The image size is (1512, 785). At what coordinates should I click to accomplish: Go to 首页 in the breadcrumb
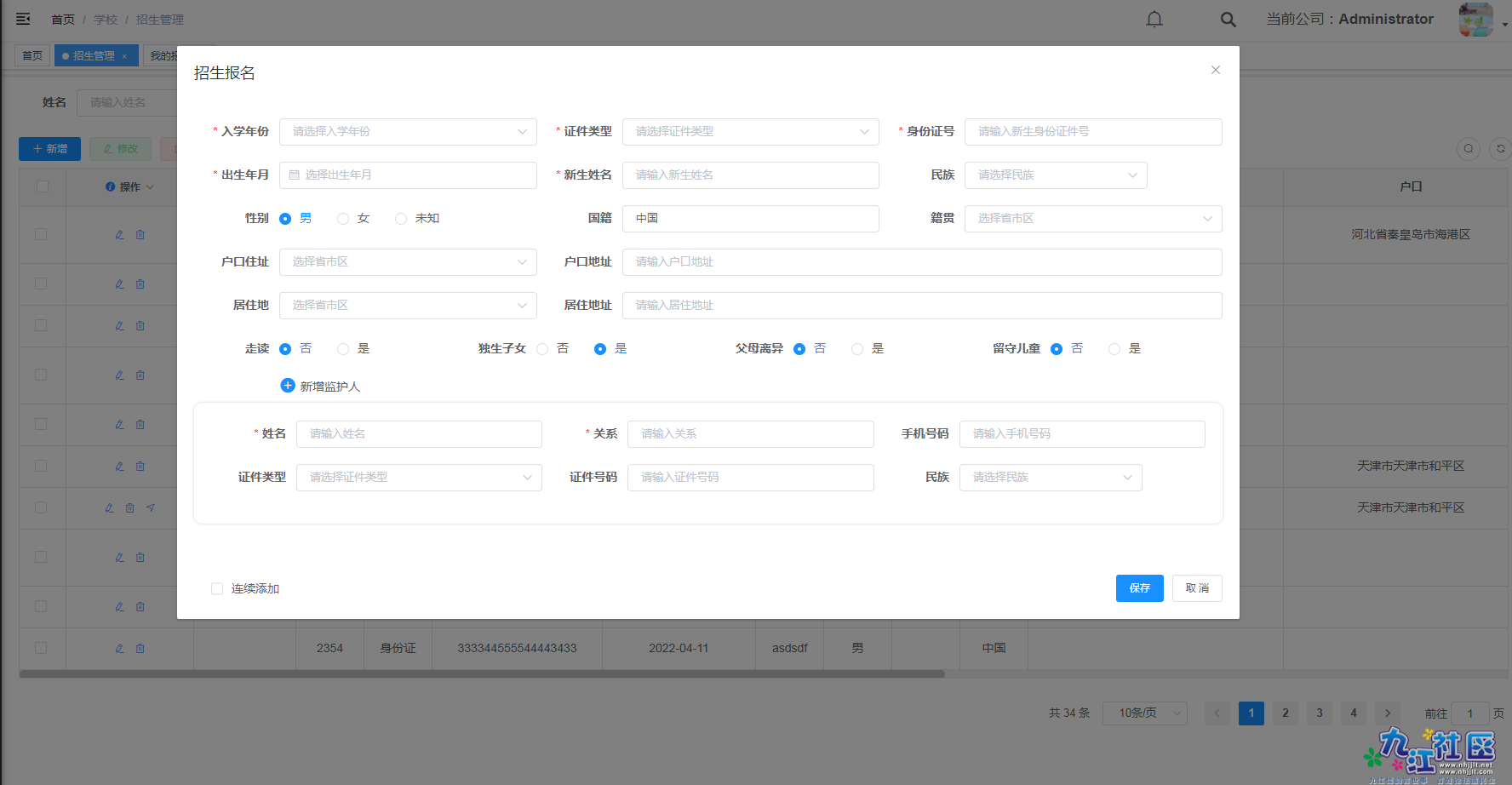63,20
